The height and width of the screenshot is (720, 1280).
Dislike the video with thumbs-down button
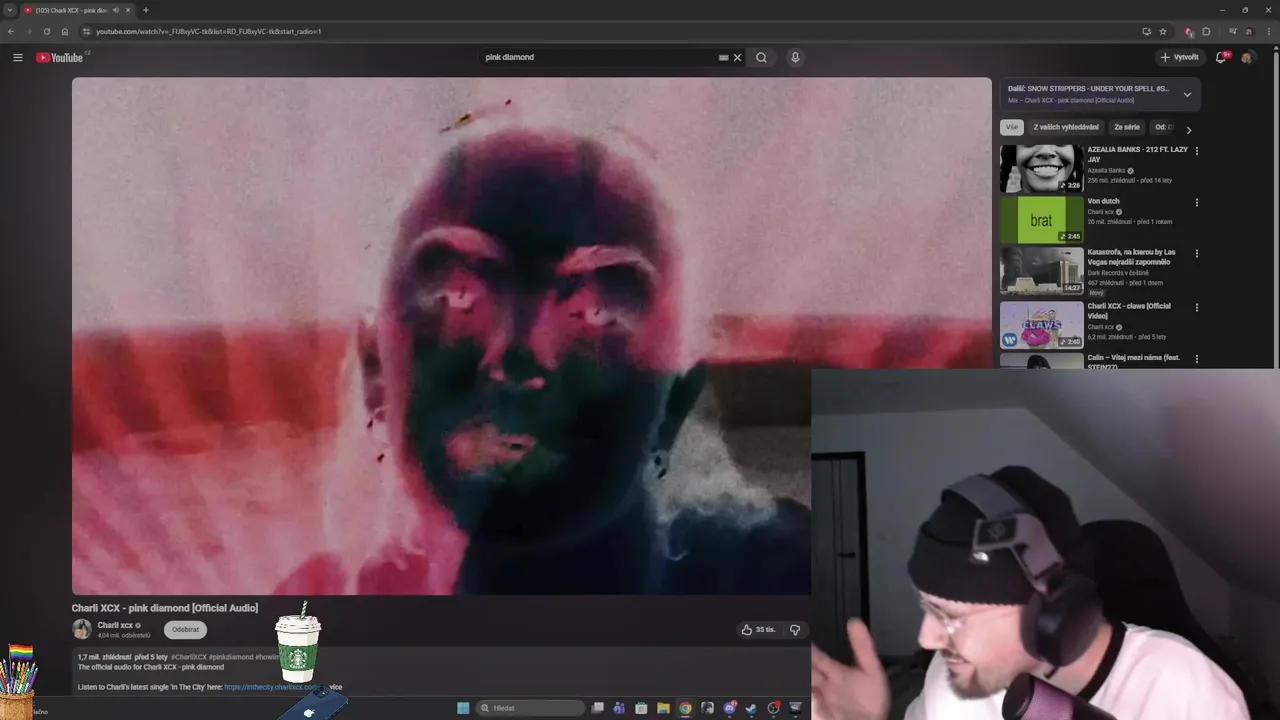(795, 630)
